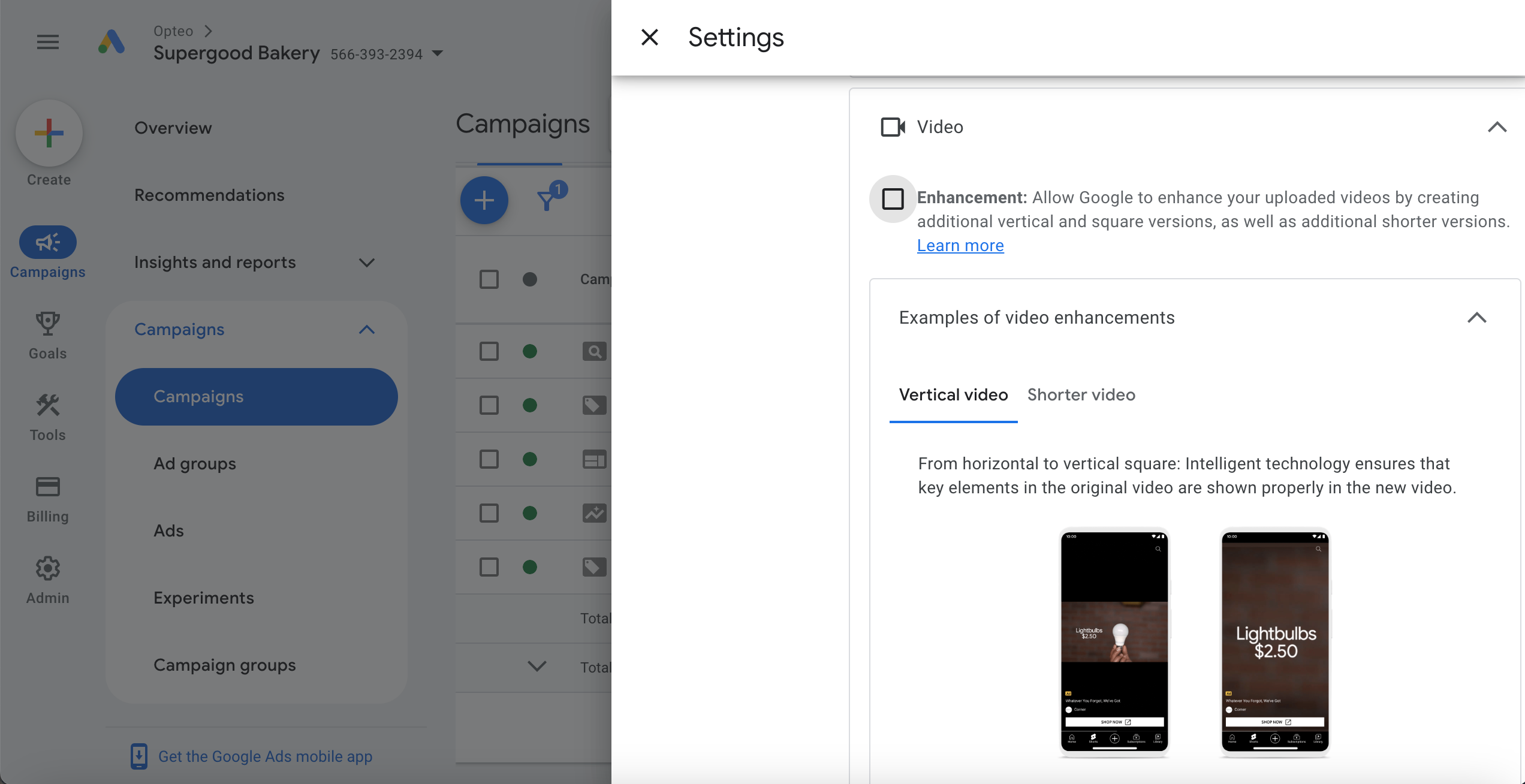Open the Supergood Bakery account dropdown
The height and width of the screenshot is (784, 1525).
click(438, 54)
